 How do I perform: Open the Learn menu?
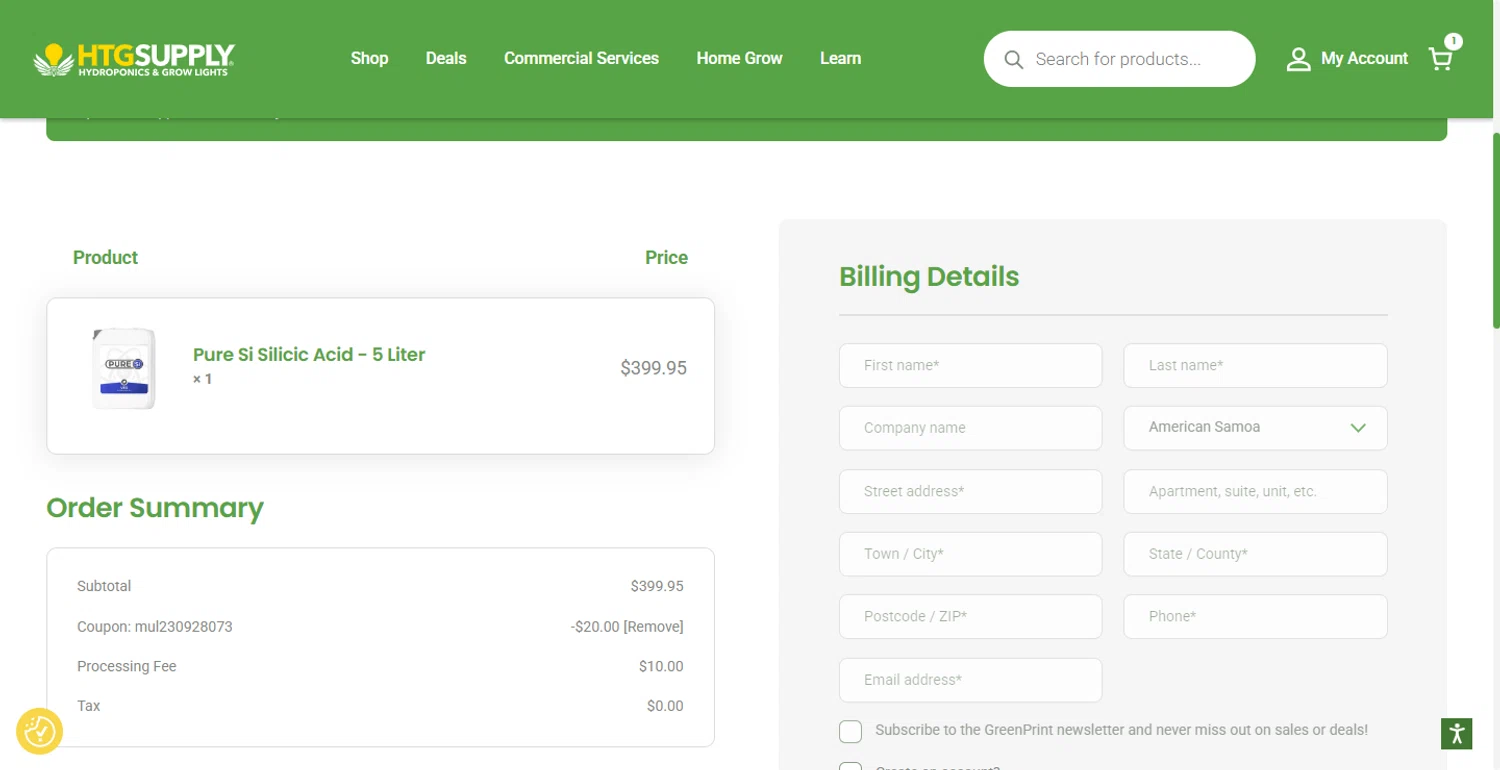coord(840,58)
